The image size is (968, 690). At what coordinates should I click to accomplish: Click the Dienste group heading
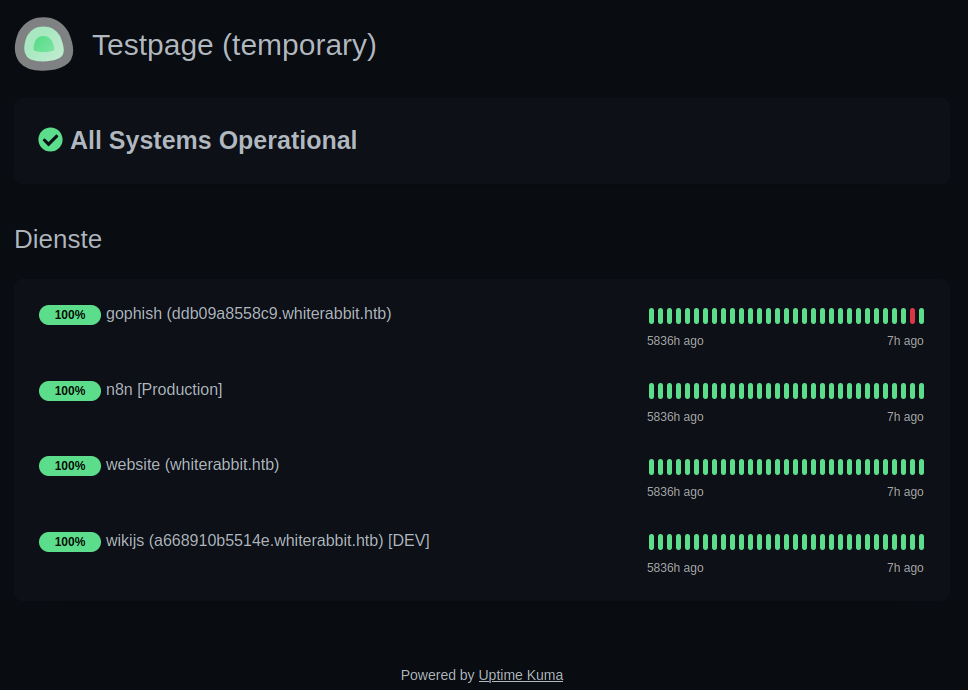pyautogui.click(x=58, y=239)
